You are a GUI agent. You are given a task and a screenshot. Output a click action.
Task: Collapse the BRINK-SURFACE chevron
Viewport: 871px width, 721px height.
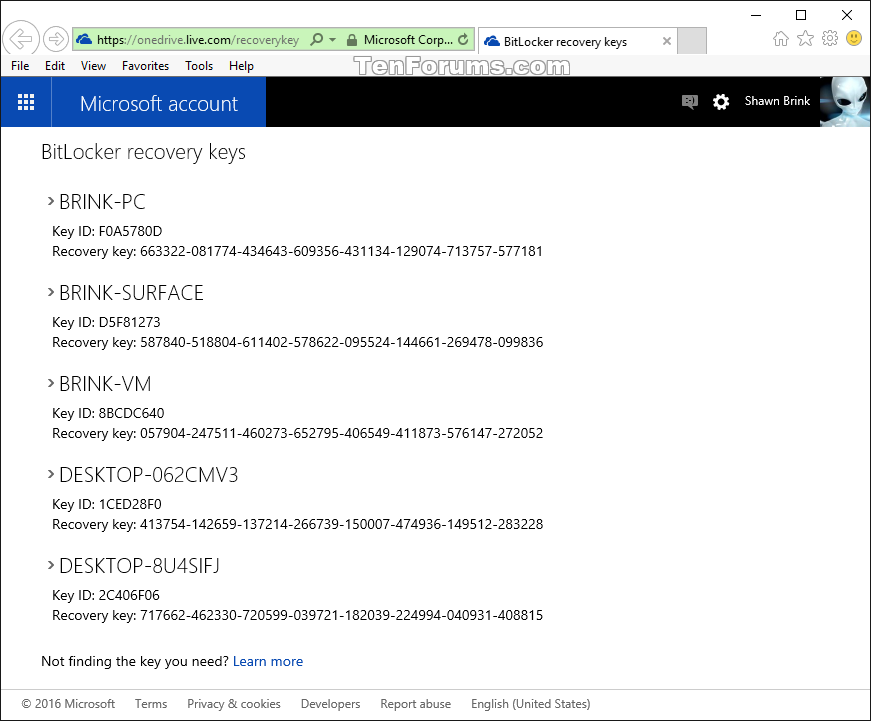(x=51, y=292)
